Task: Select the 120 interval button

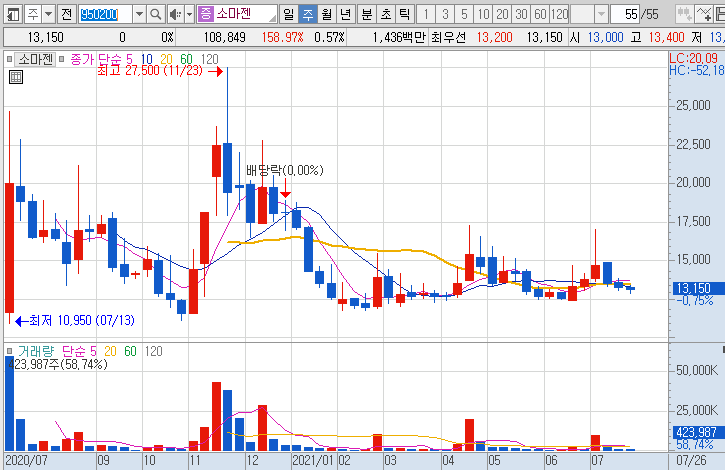Action: [559, 14]
